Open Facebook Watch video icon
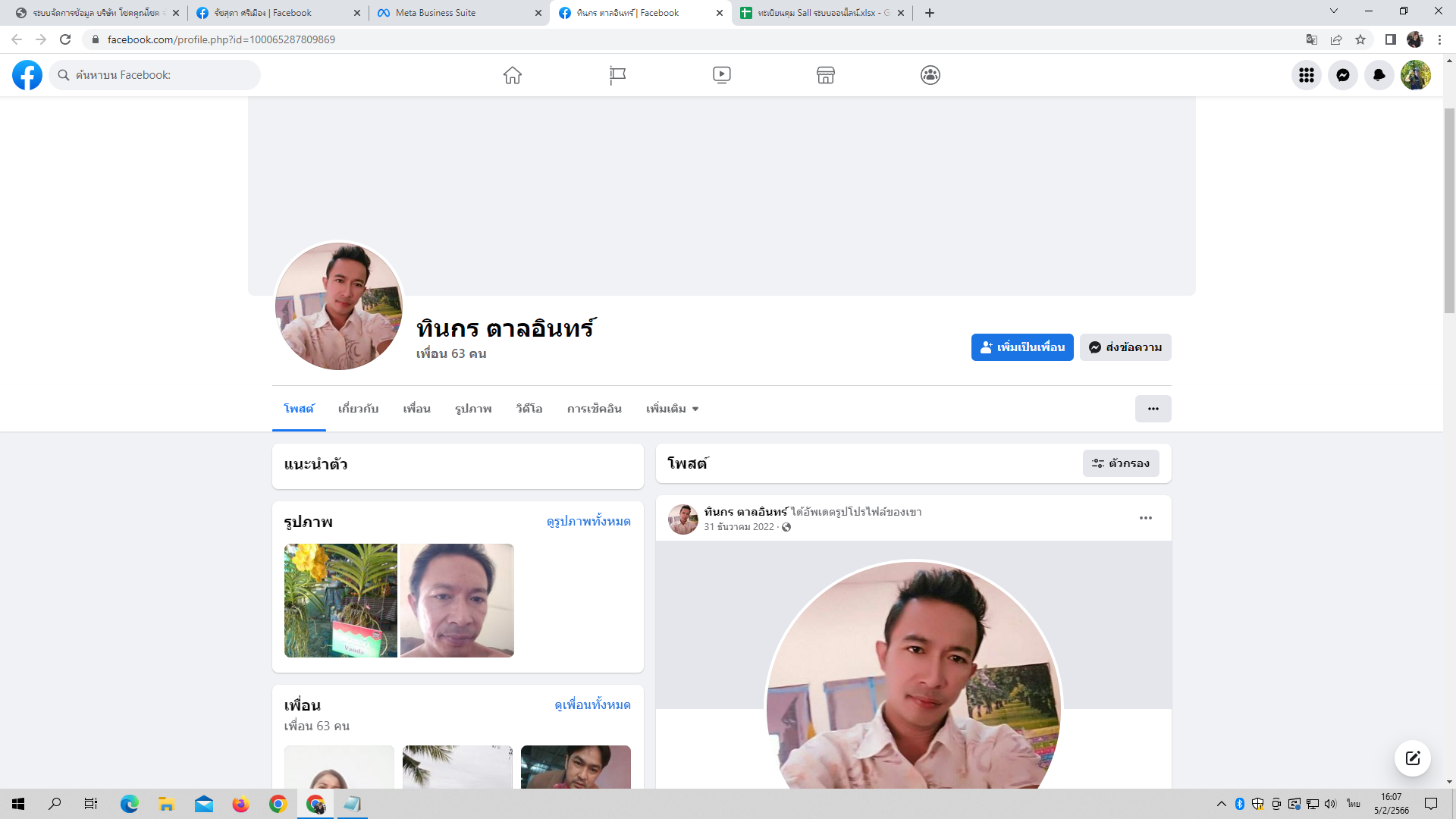Image resolution: width=1456 pixels, height=819 pixels. pyautogui.click(x=722, y=75)
